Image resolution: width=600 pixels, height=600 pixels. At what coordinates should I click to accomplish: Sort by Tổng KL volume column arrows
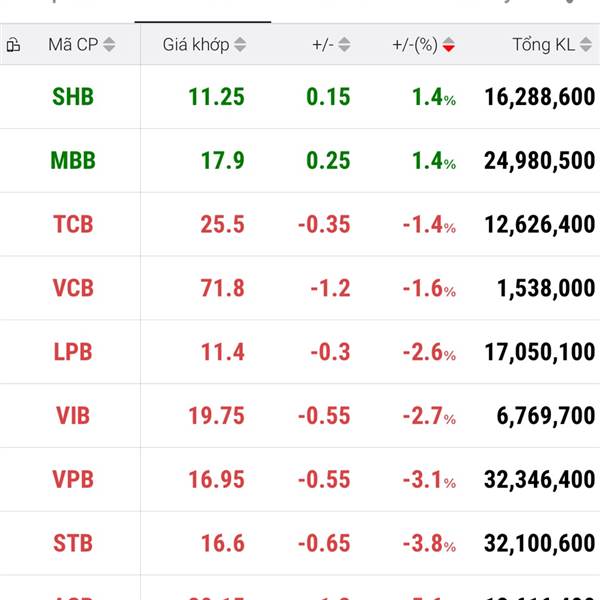(x=586, y=45)
